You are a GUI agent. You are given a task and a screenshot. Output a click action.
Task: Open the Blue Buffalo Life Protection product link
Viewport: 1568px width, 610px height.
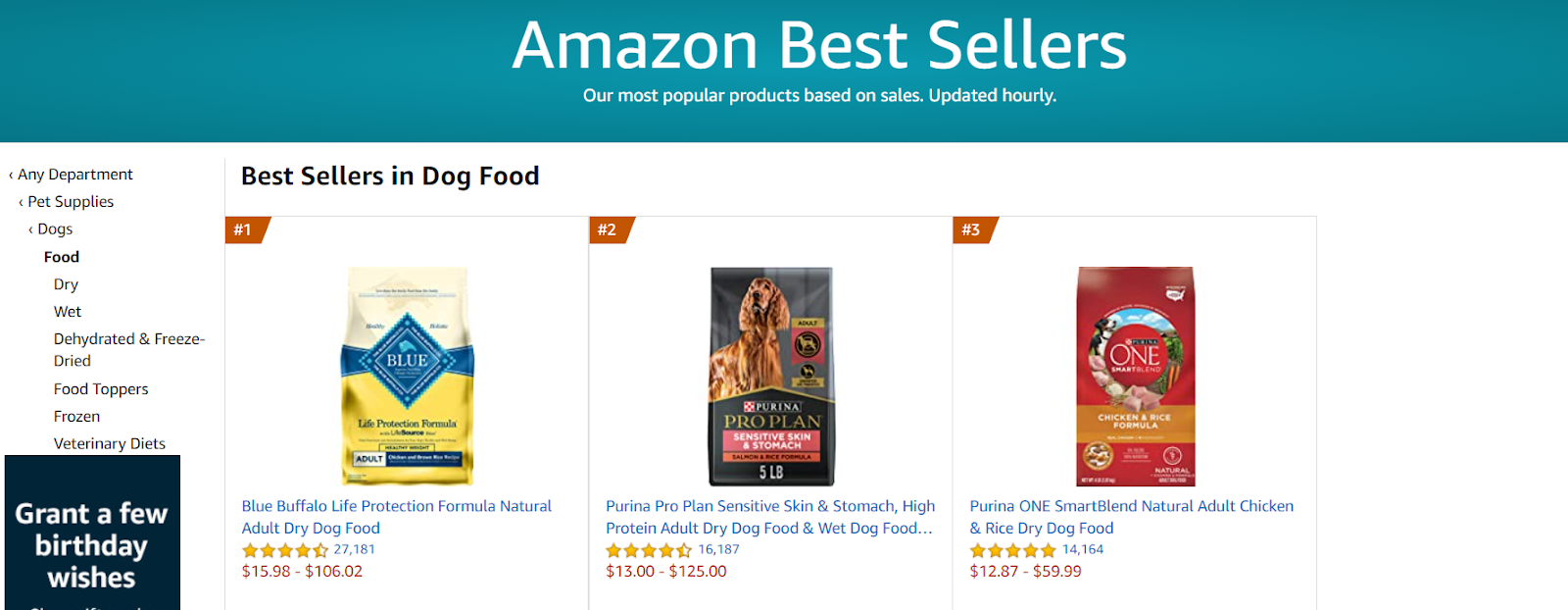[396, 517]
